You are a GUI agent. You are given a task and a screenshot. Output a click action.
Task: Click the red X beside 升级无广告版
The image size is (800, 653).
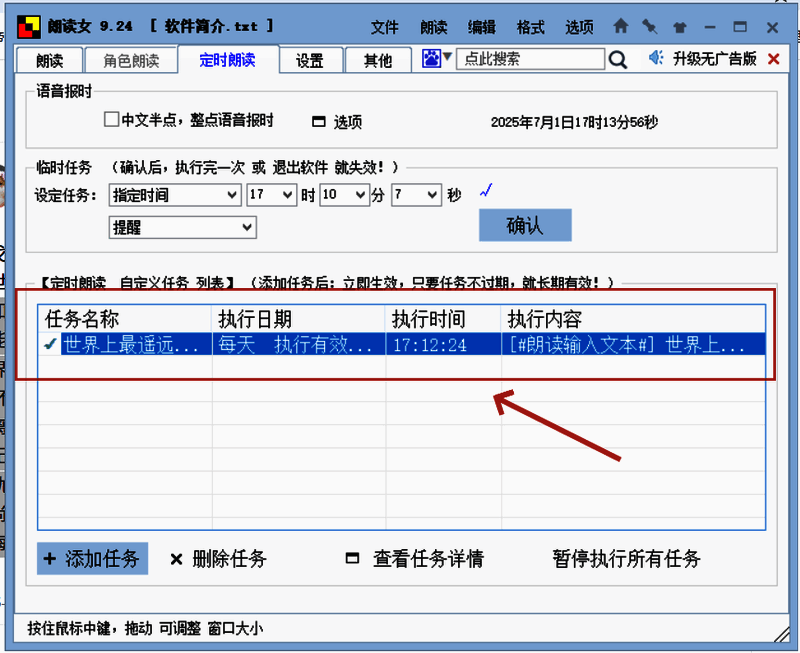pos(773,58)
